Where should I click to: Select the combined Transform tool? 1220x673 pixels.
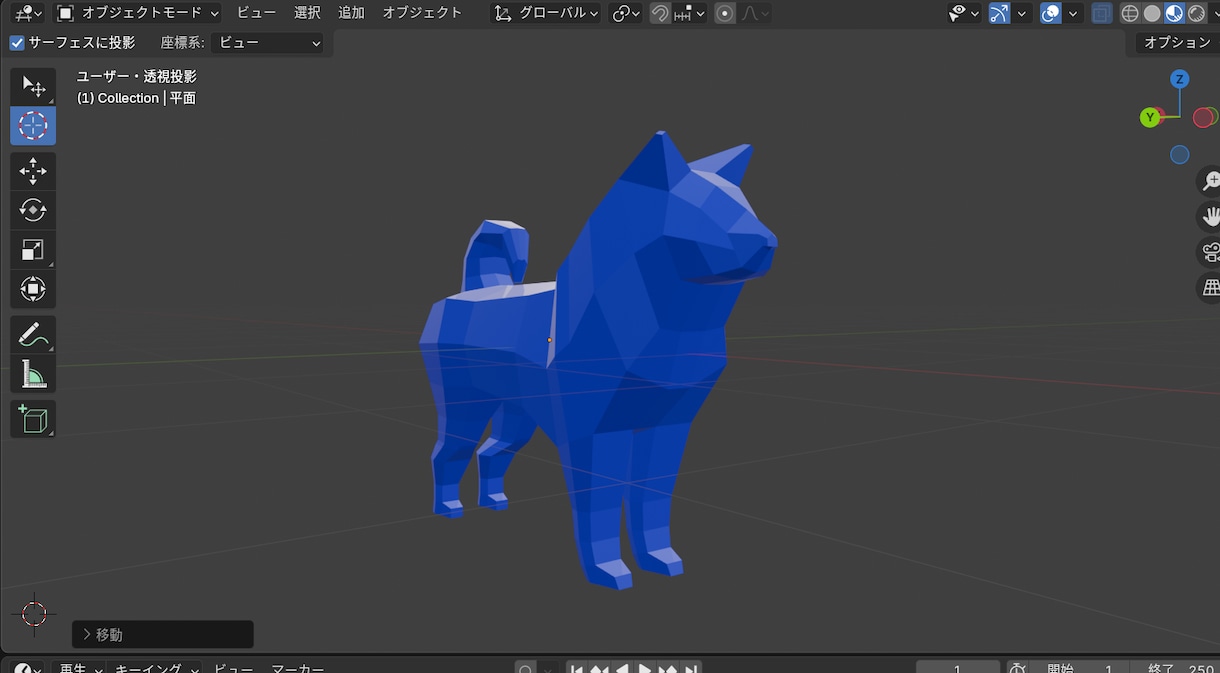click(33, 289)
